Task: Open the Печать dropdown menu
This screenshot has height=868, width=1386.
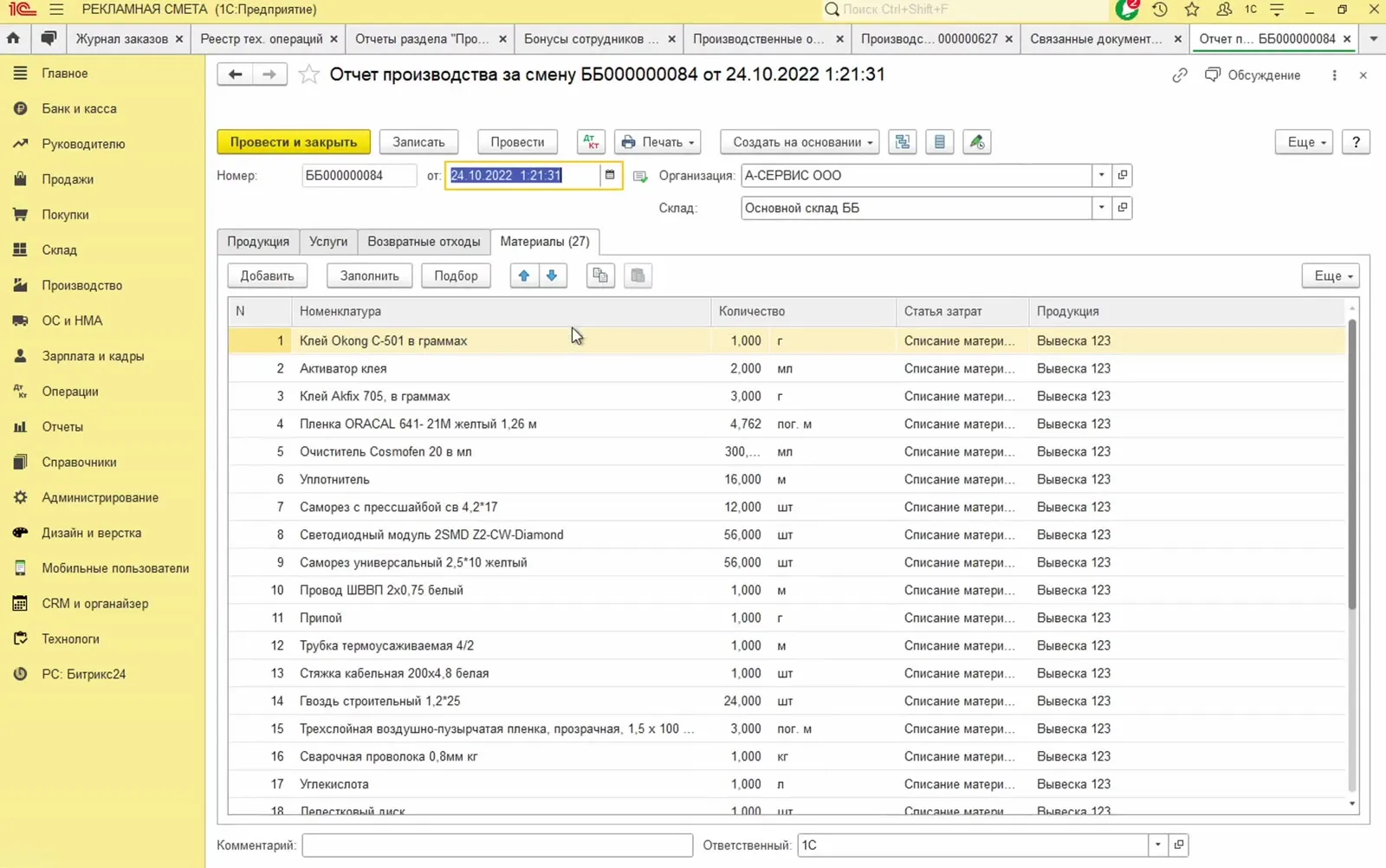Action: pos(658,142)
